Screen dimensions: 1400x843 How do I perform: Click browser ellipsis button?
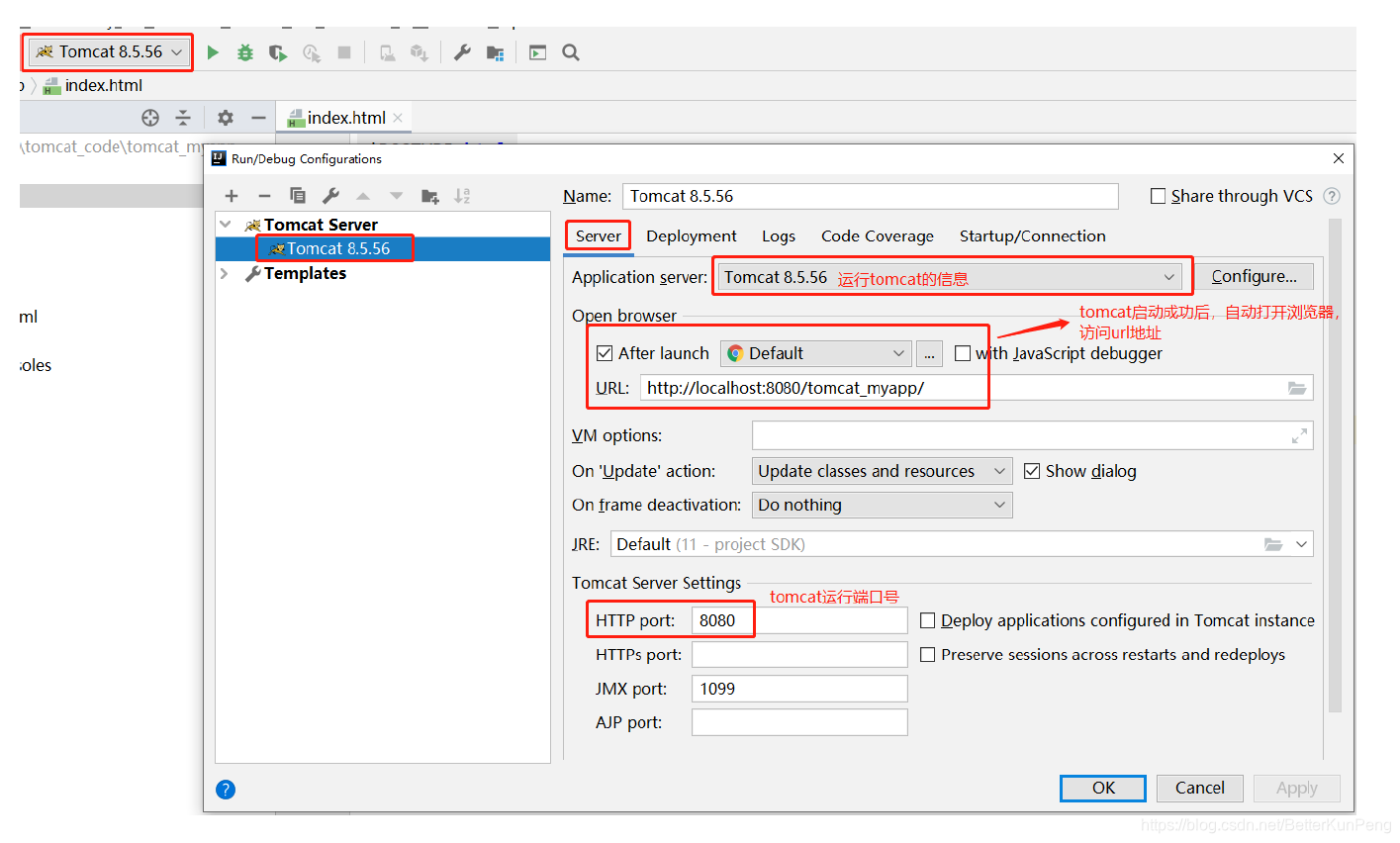pos(929,353)
